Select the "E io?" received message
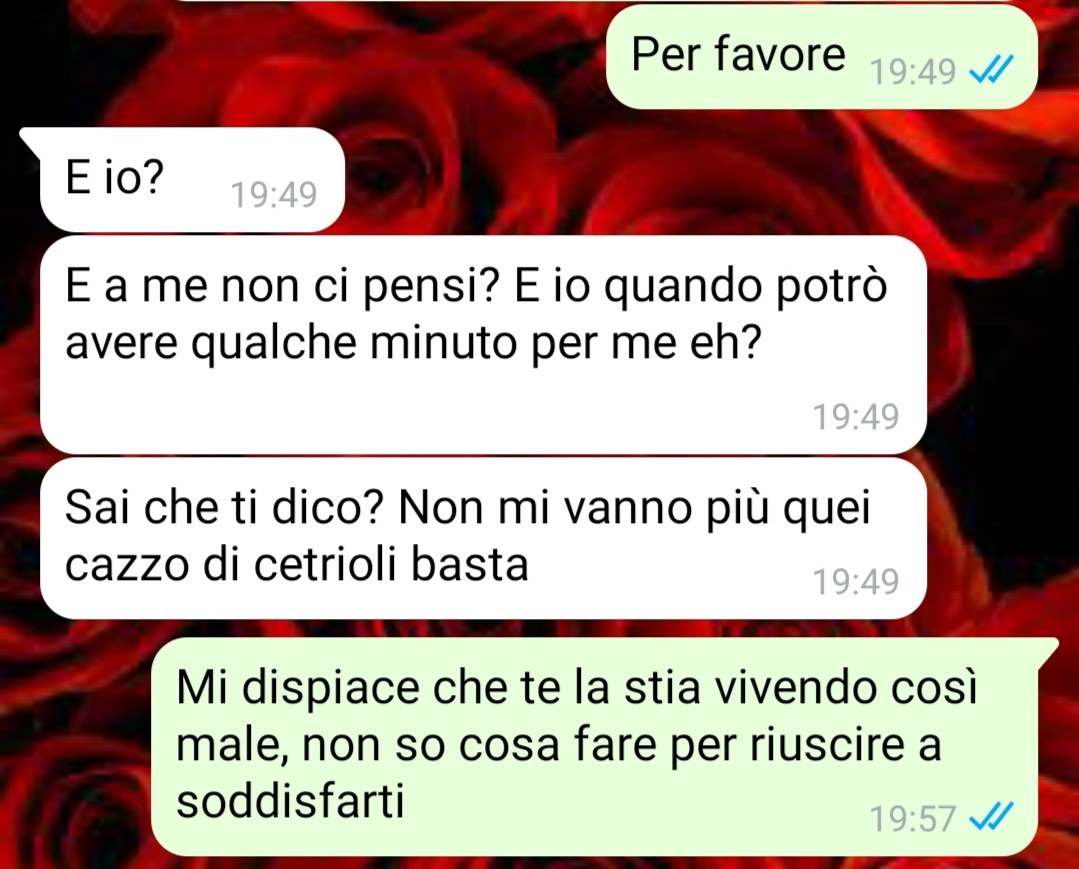The width and height of the screenshot is (1079, 869). pos(191,180)
